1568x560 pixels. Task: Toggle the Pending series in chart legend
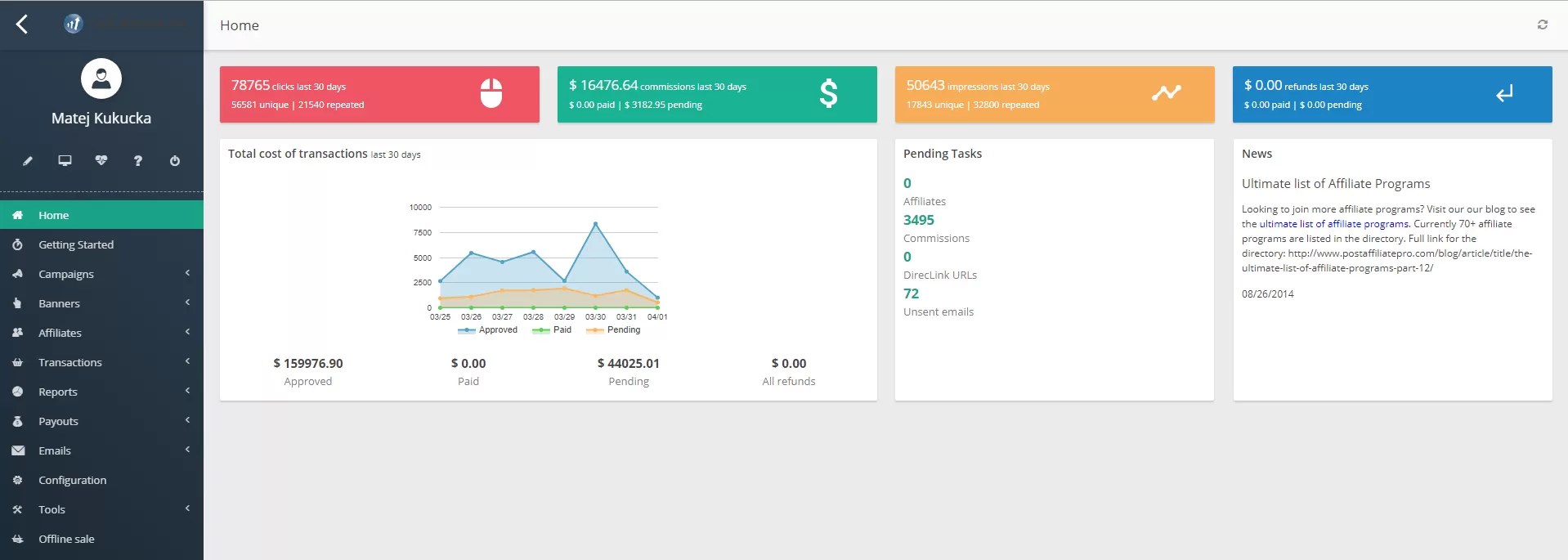[x=615, y=330]
